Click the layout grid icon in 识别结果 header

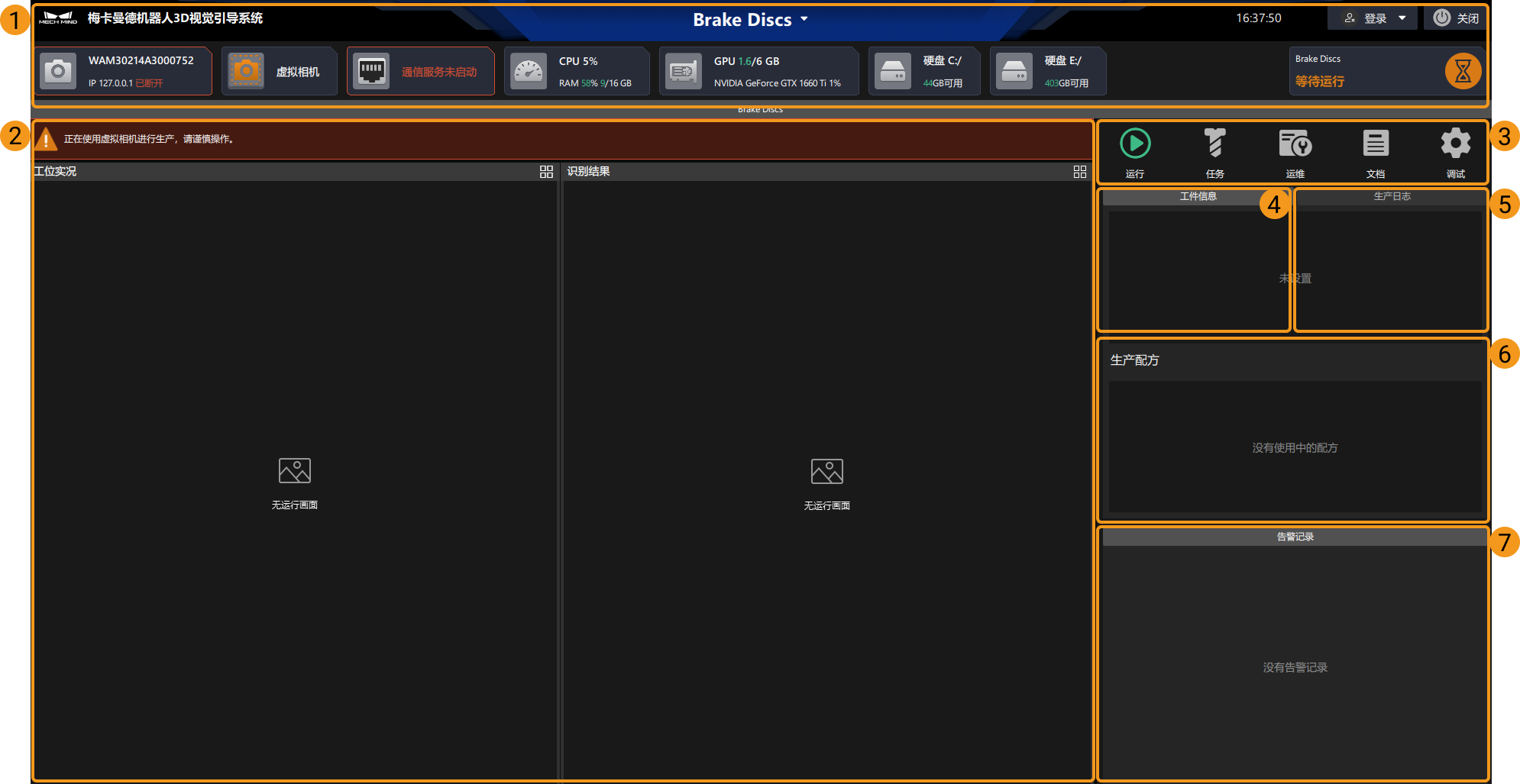click(1080, 172)
